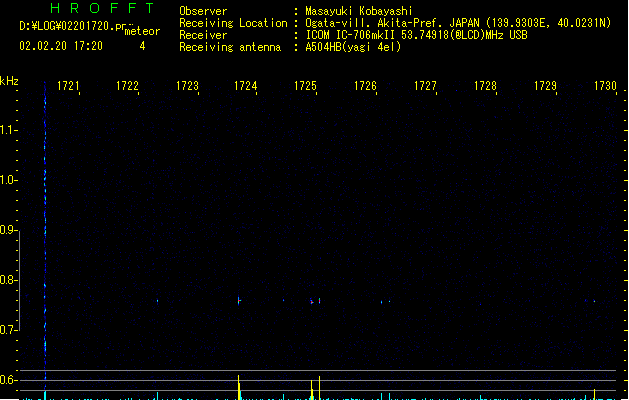Click the 1726 time axis marker
Viewport: 629px width, 400px height.
365,86
